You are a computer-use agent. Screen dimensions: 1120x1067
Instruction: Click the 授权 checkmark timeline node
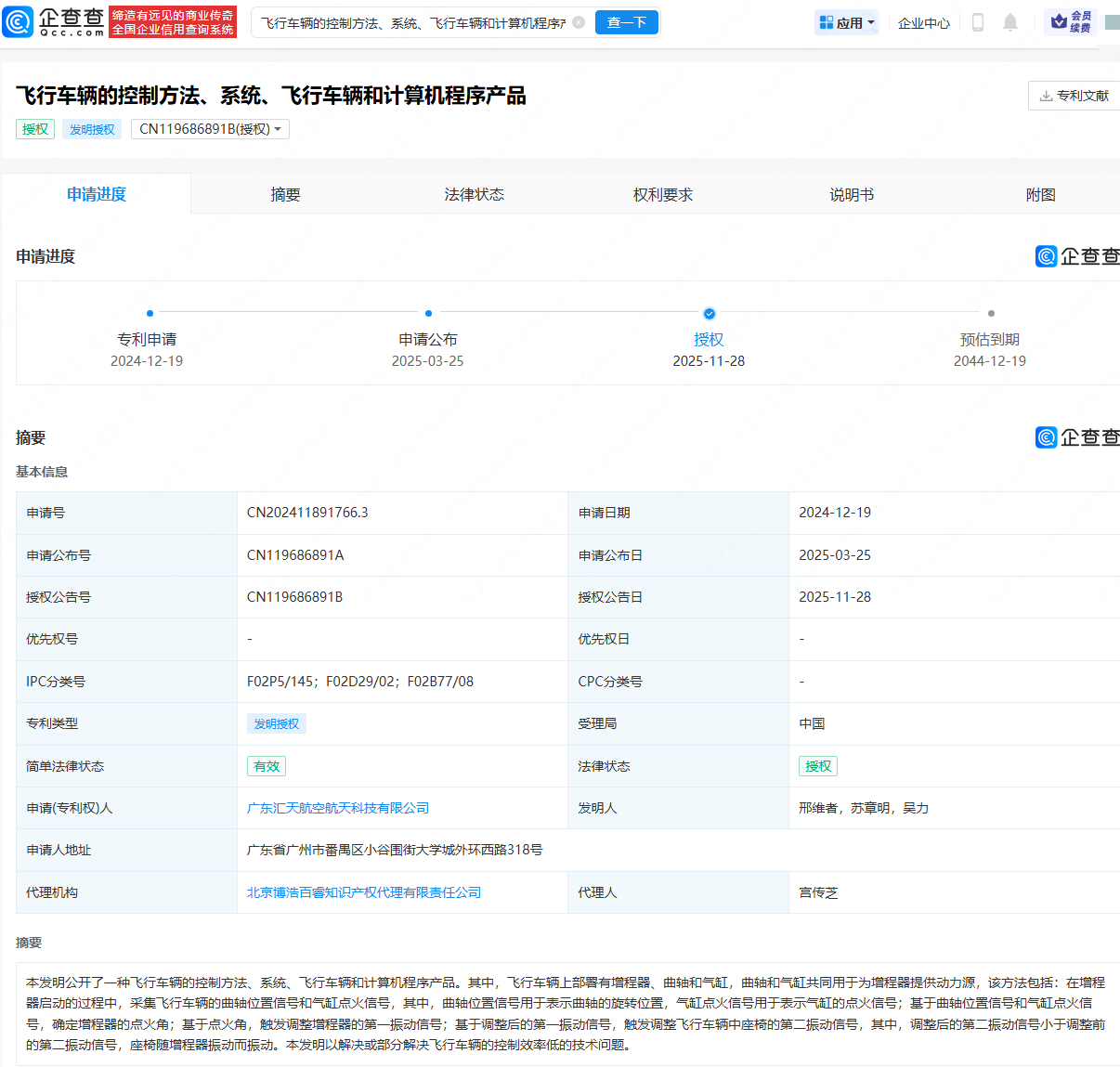click(x=710, y=314)
